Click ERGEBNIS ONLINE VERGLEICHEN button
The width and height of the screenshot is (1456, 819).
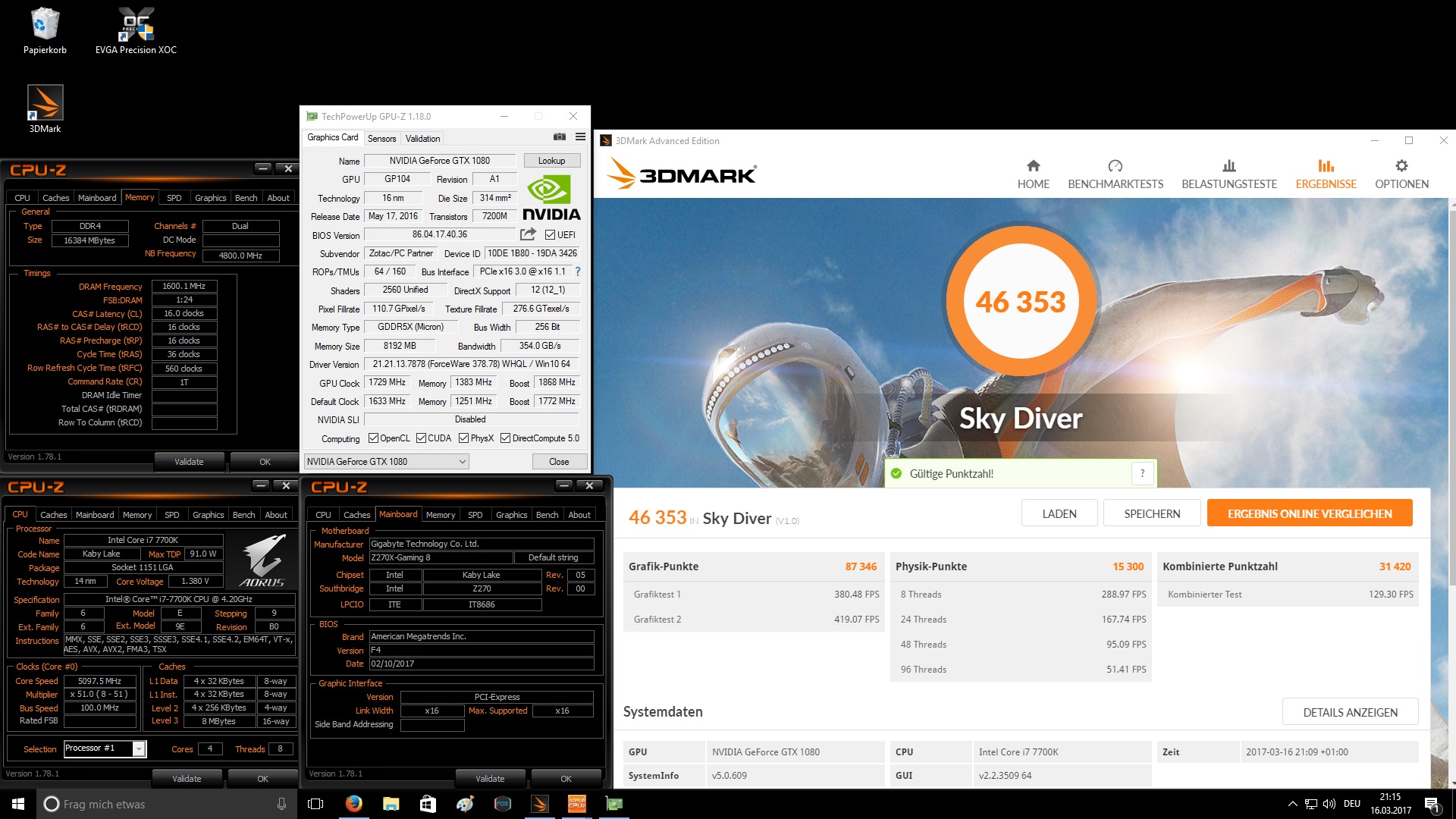coord(1310,513)
